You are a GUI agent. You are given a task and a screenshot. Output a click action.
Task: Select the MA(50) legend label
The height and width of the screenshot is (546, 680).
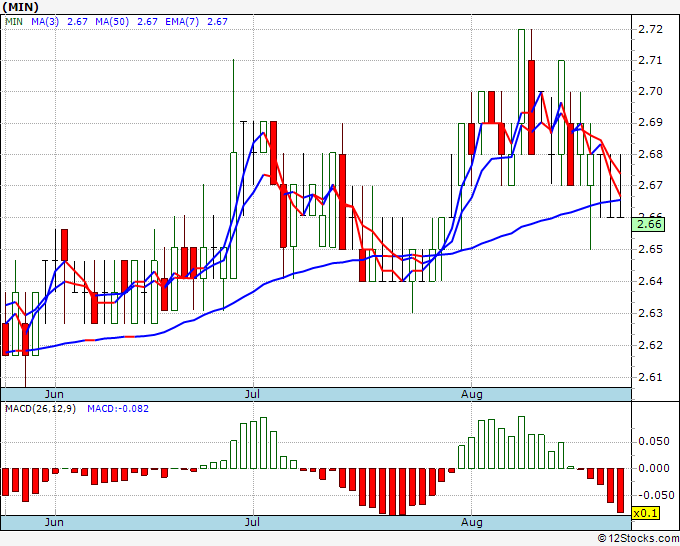(112, 22)
